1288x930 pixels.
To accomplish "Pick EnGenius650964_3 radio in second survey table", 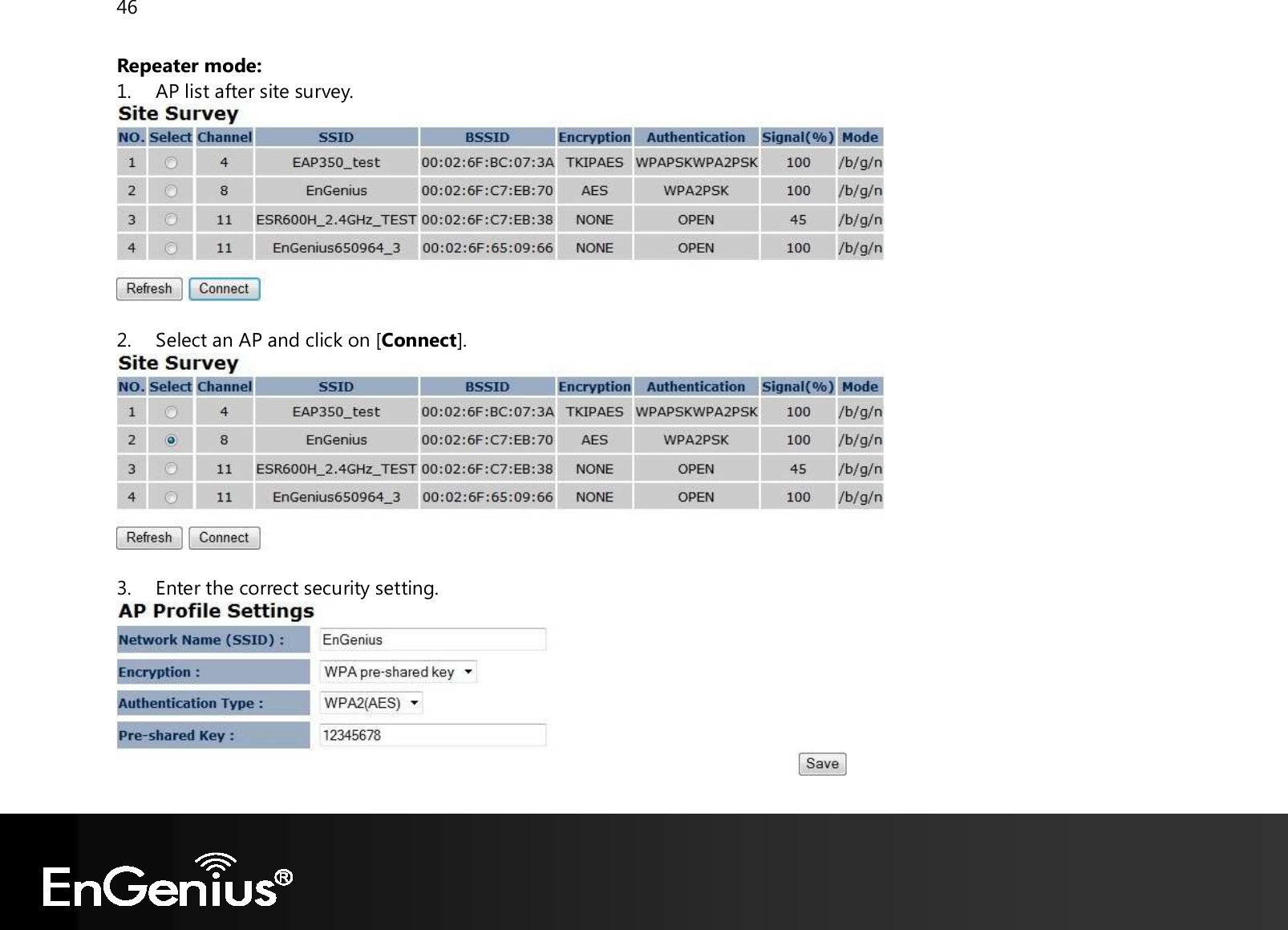I will click(x=171, y=497).
